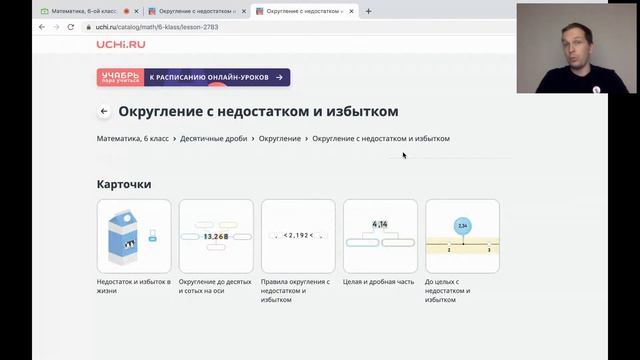640x360 pixels.
Task: Select the active Округление с недостатком tab
Action: [304, 11]
